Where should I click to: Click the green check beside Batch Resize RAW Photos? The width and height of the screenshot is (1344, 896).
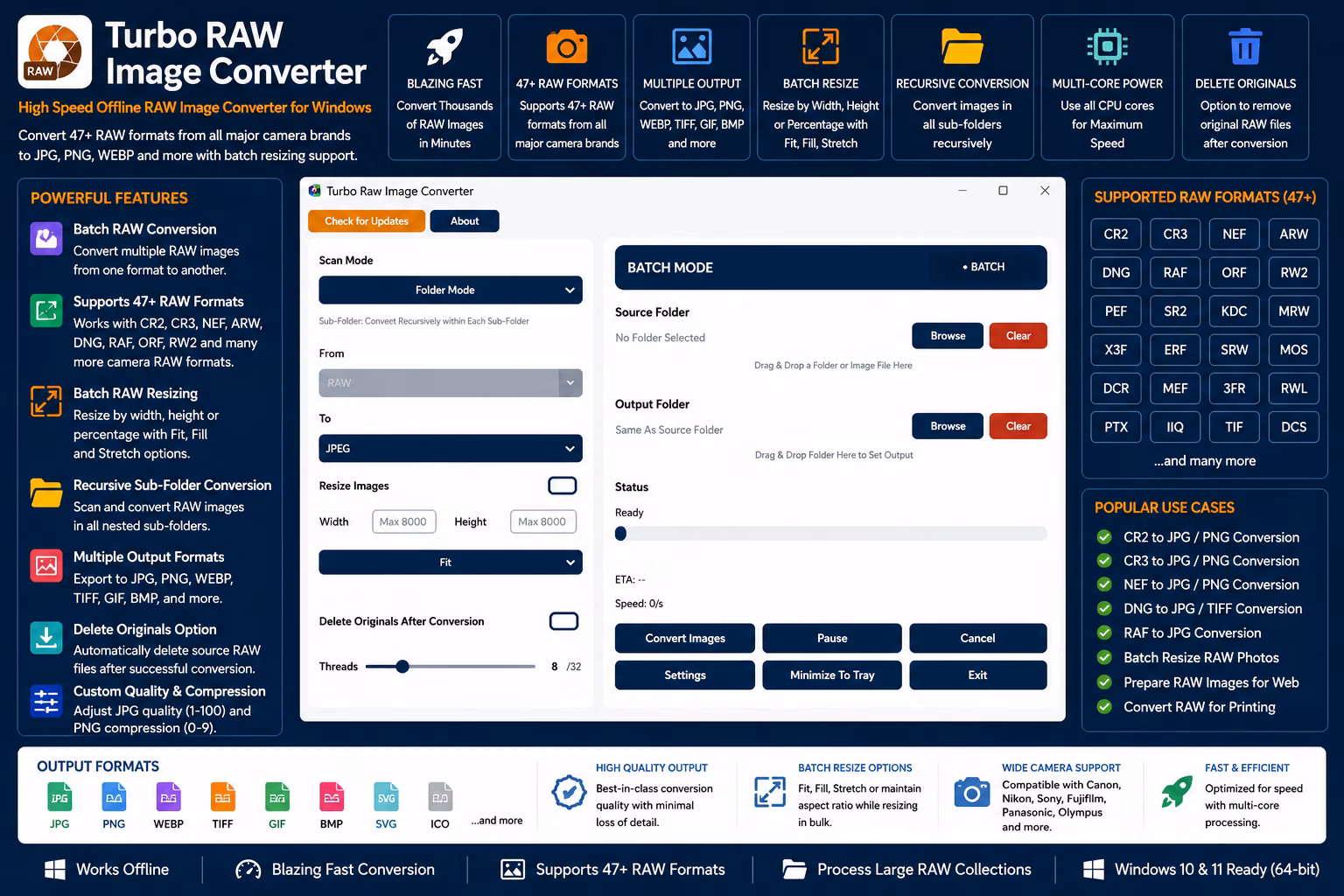(1105, 658)
